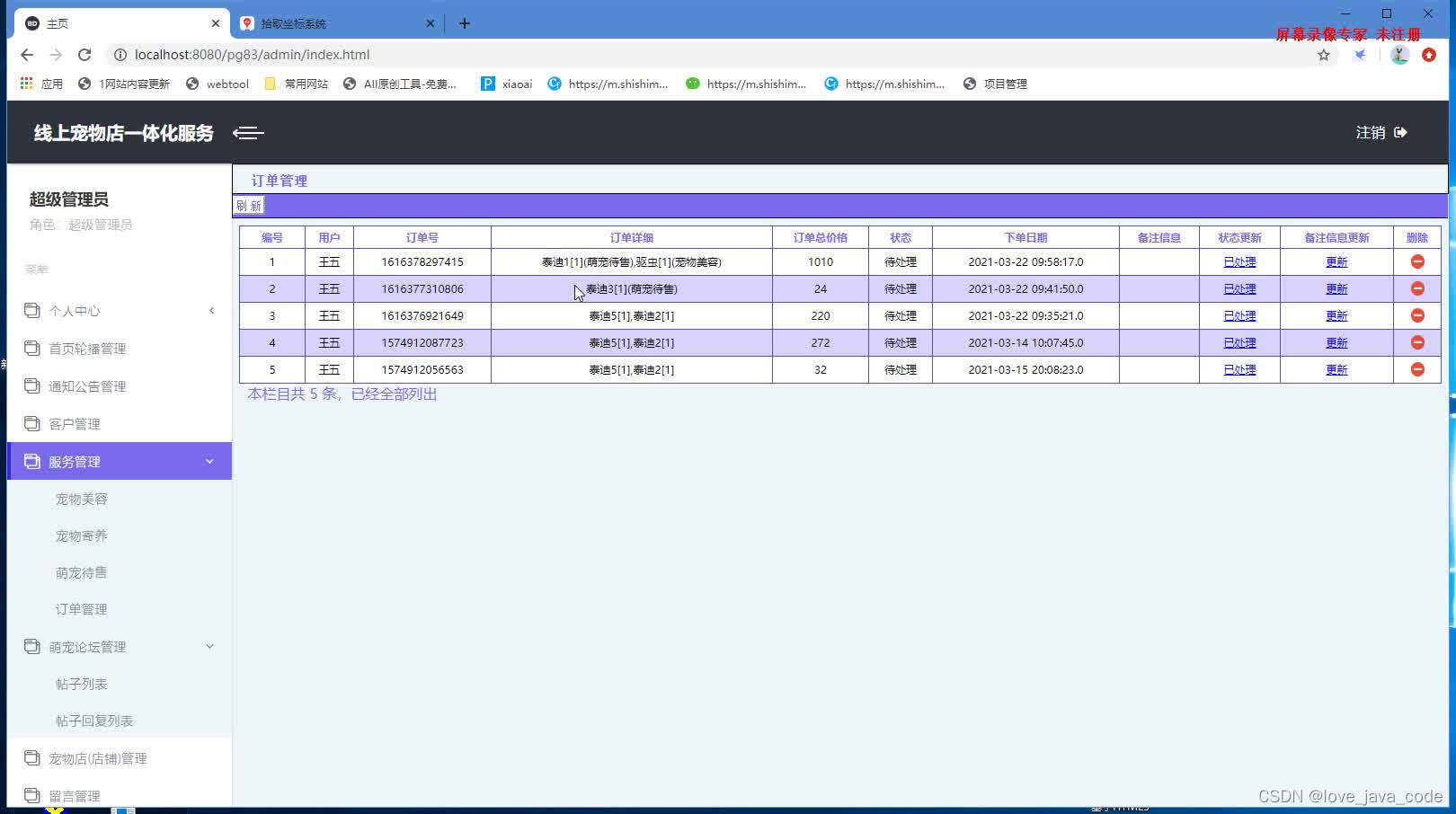This screenshot has width=1456, height=814.
Task: Delete order 1616376921649 with red icon
Action: pyautogui.click(x=1417, y=315)
